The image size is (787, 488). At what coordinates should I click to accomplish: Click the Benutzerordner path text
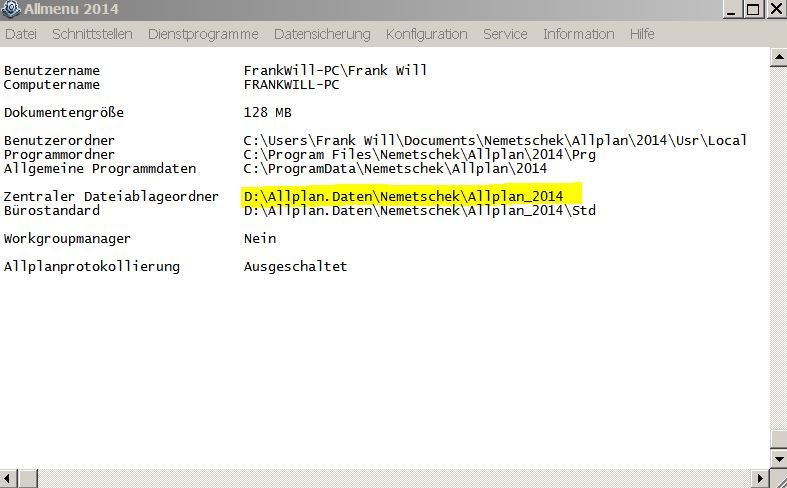coord(495,141)
